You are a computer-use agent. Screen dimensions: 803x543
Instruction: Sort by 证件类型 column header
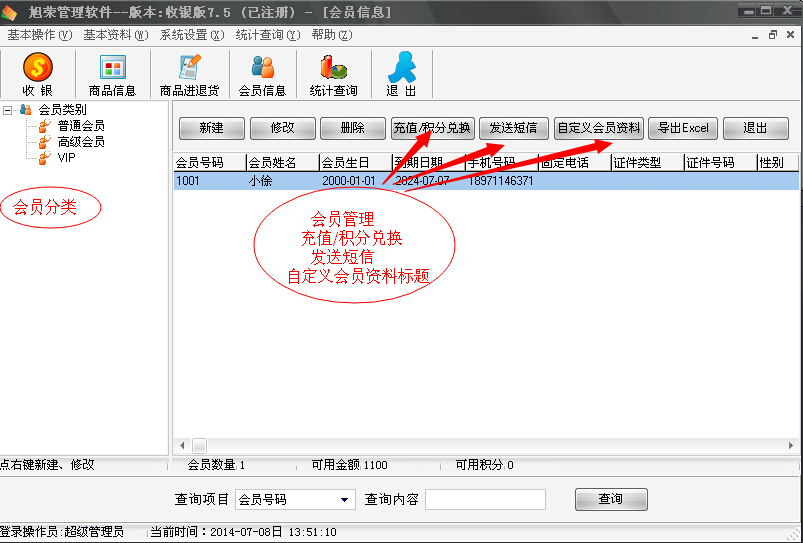[648, 163]
